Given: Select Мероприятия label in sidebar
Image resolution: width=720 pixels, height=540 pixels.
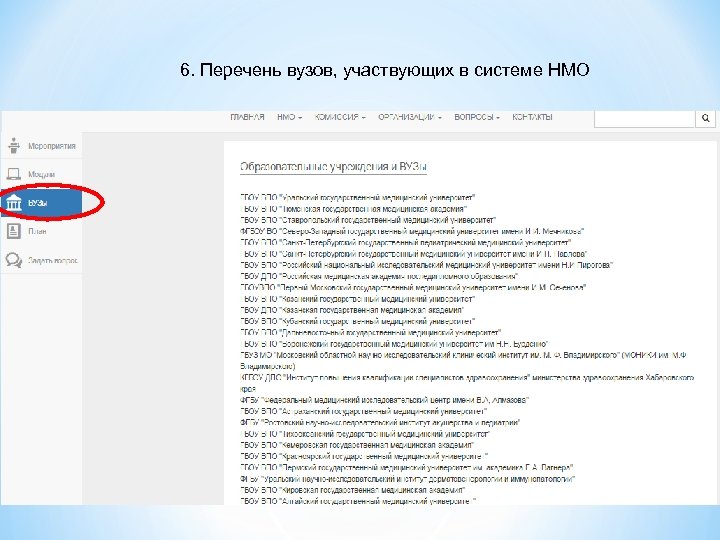Looking at the screenshot, I should (51, 146).
